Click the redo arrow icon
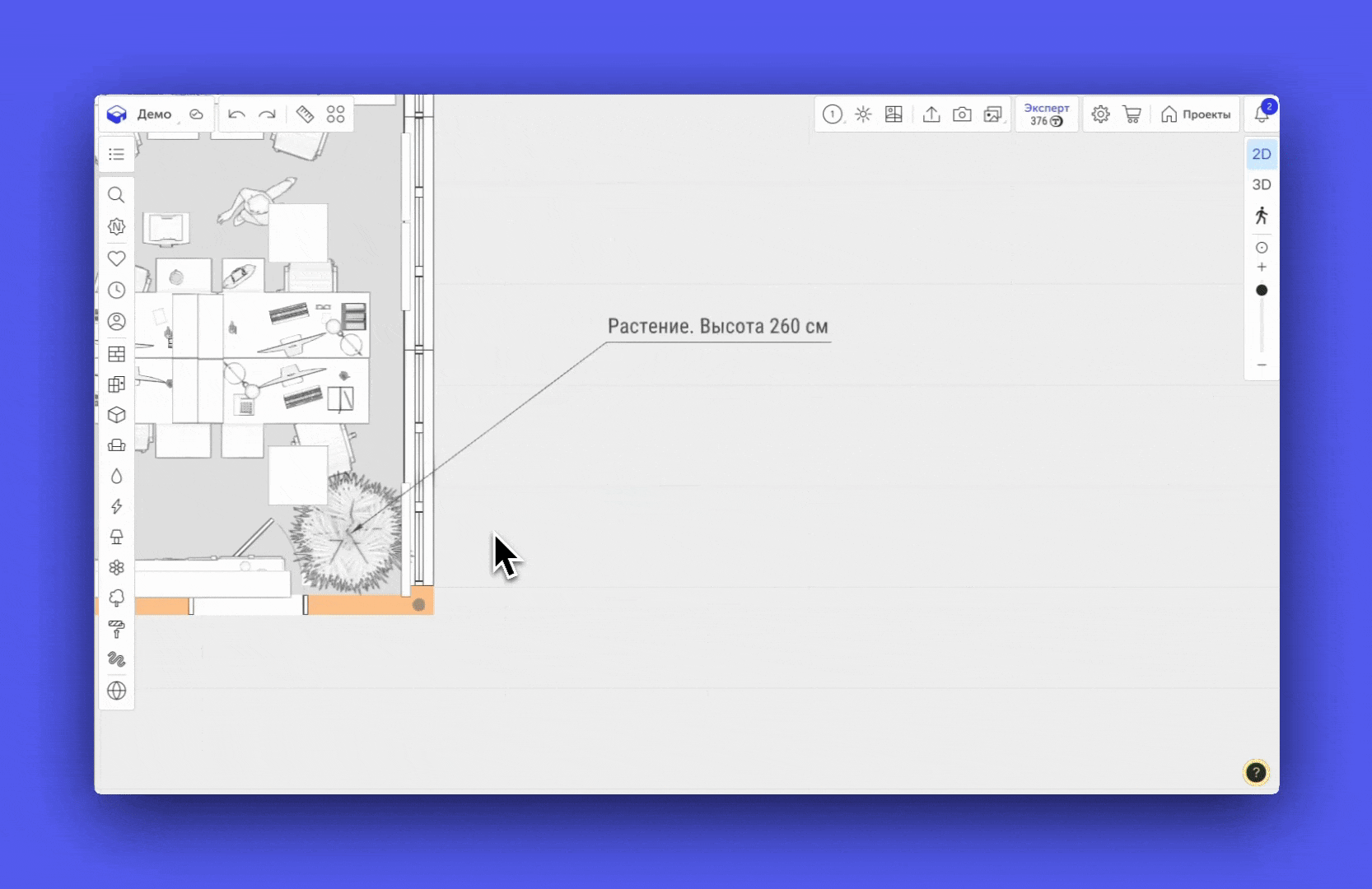This screenshot has height=889, width=1372. click(267, 114)
